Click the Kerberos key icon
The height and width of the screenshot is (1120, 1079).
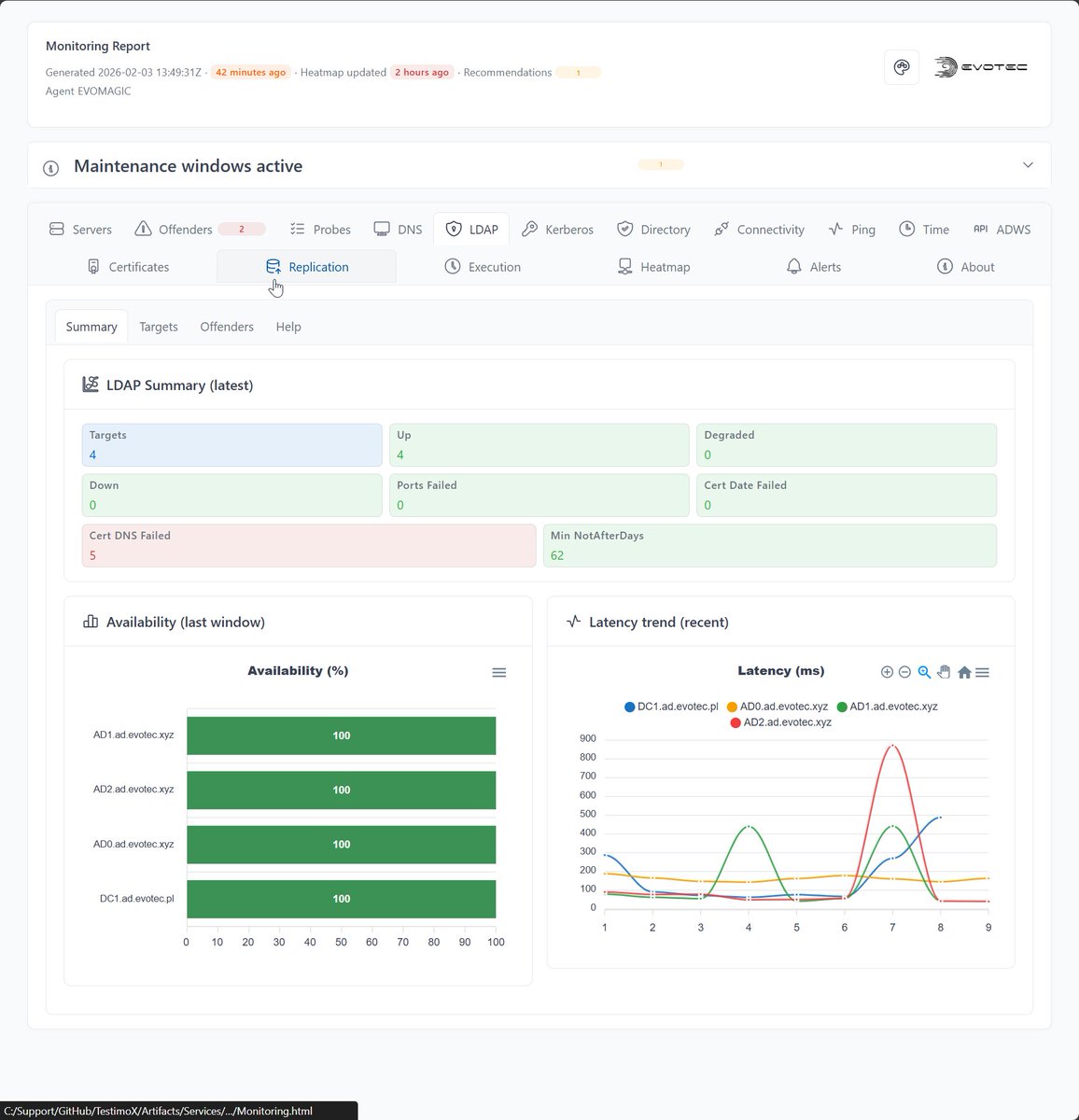pos(529,229)
